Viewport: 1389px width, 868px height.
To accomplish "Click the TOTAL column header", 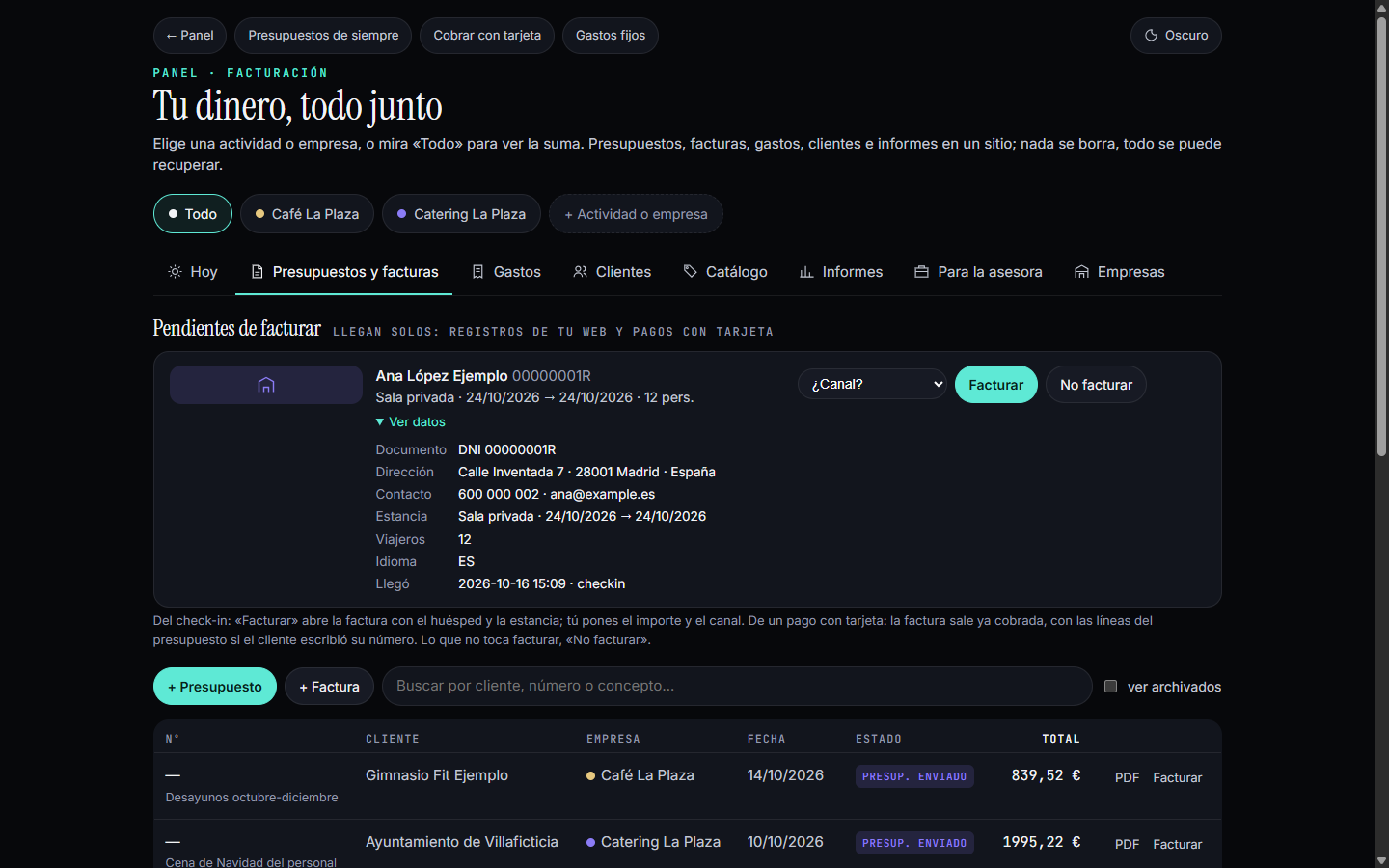I will (1061, 739).
